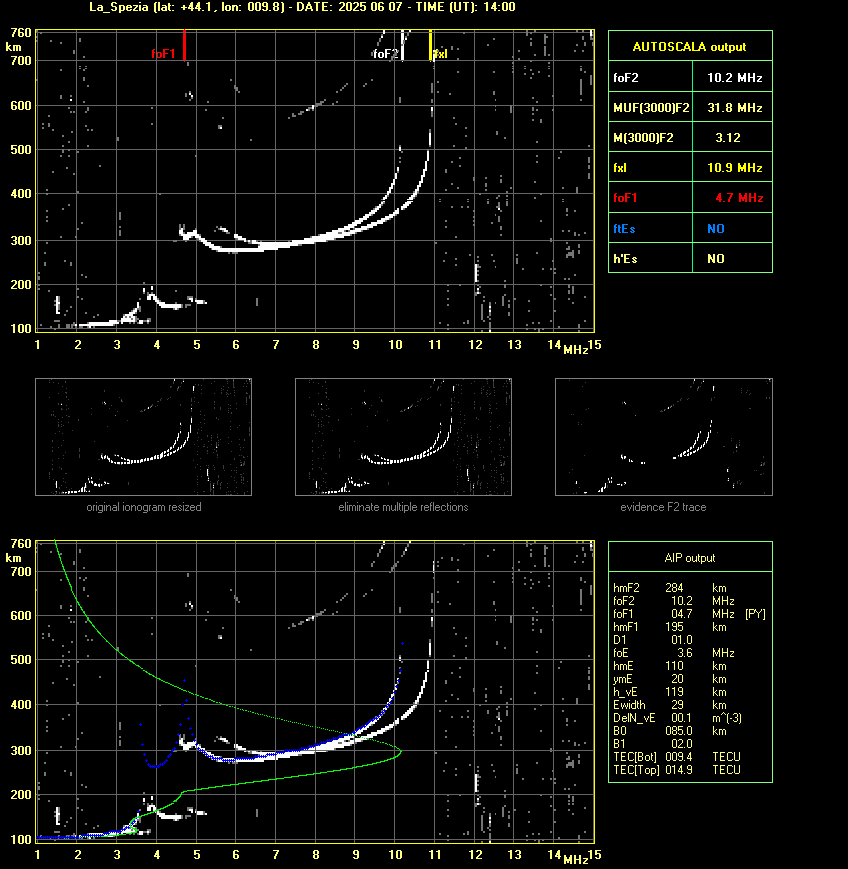Select the AIP foF1 04.7 MHz [PY] row
Viewport: 848px width, 869px height.
coord(689,614)
